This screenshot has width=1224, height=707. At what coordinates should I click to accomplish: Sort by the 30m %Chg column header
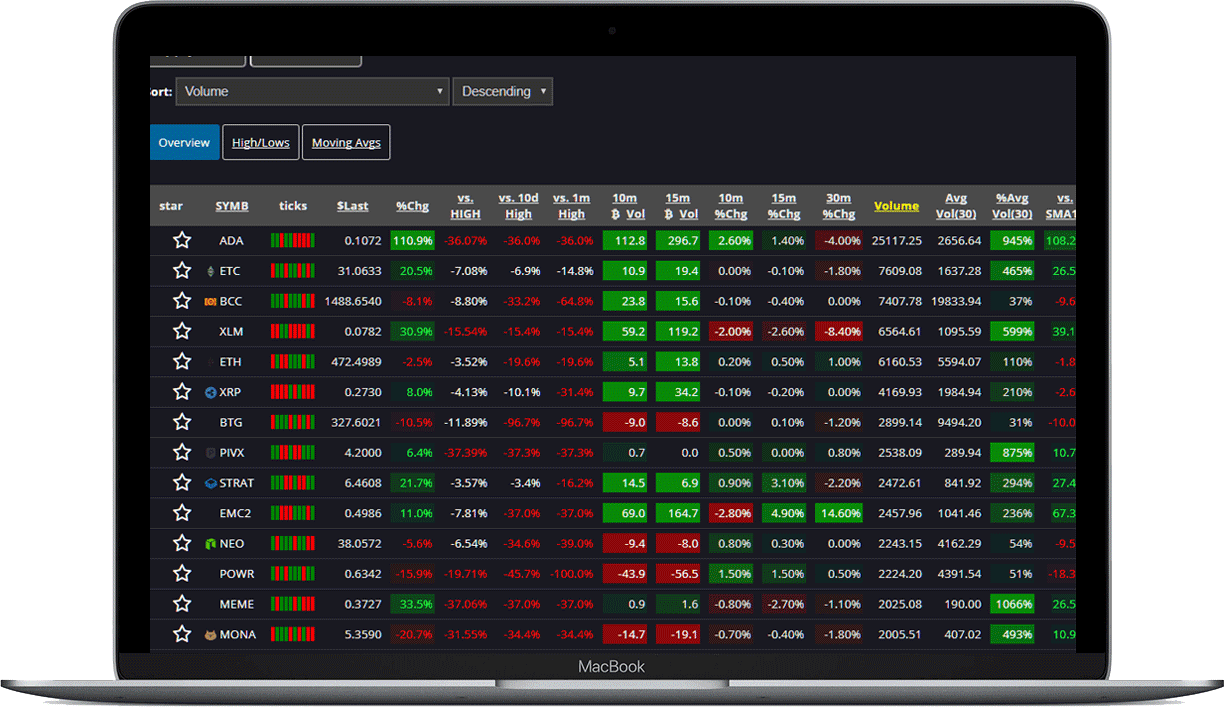tap(838, 206)
